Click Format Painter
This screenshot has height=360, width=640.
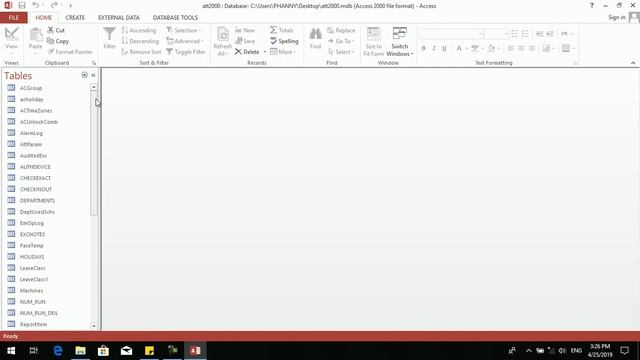coord(70,52)
